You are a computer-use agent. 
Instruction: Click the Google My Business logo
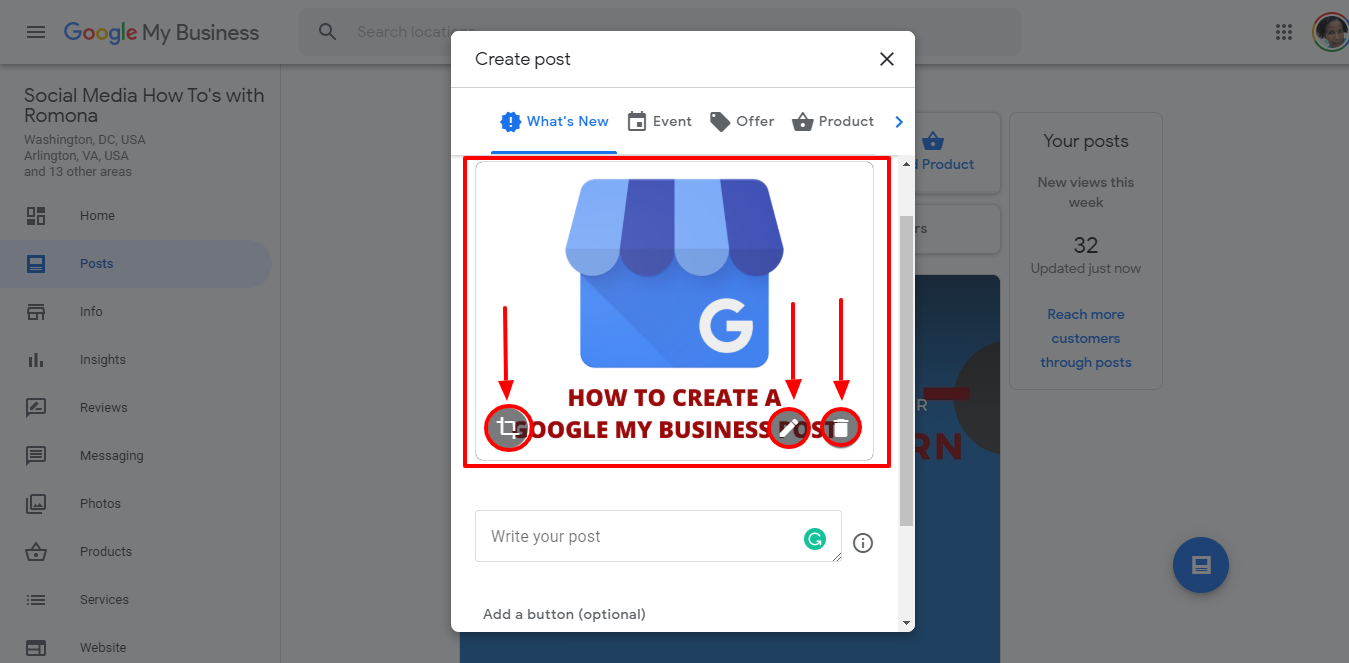click(x=161, y=32)
